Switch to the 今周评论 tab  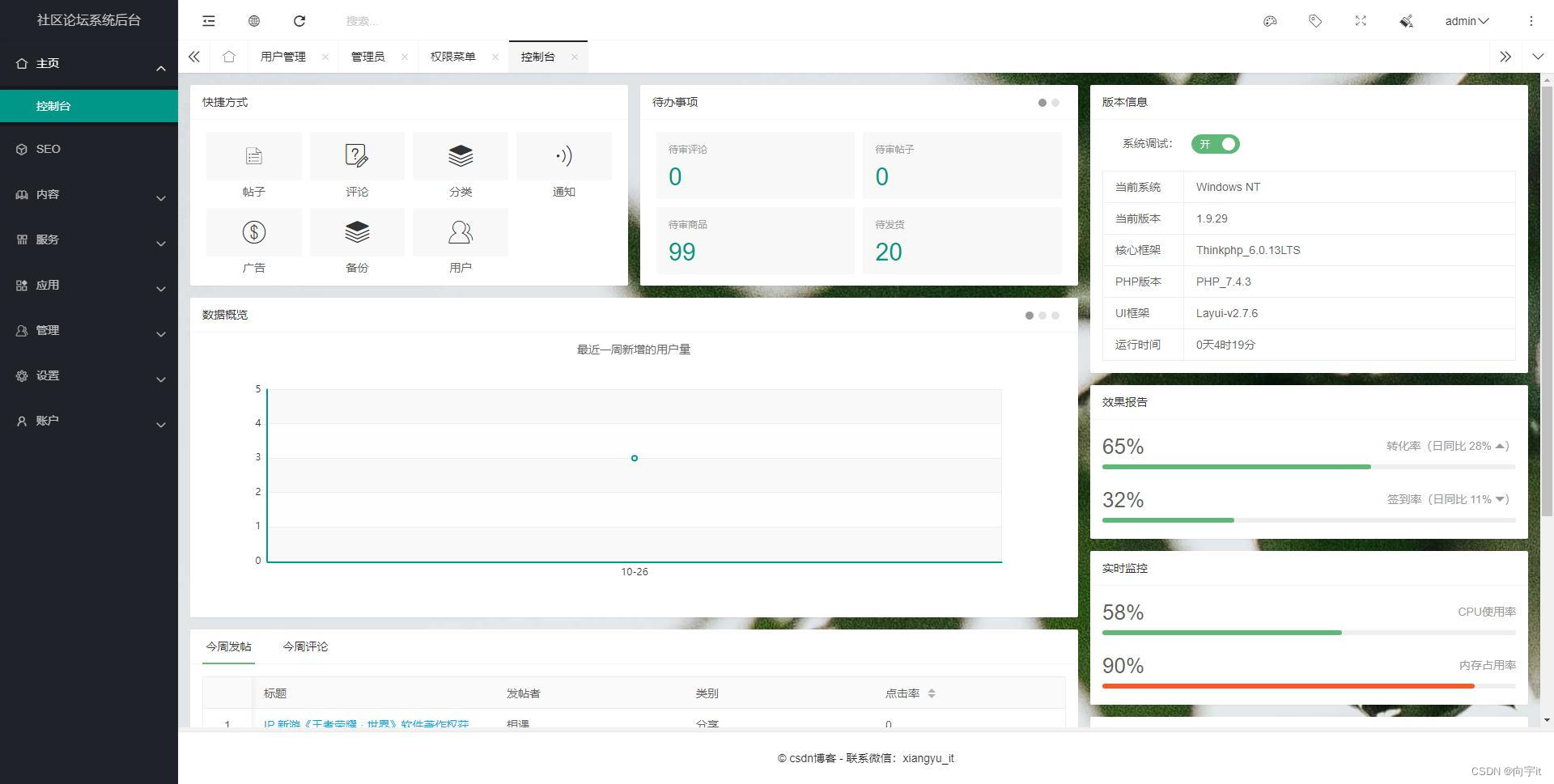(305, 646)
